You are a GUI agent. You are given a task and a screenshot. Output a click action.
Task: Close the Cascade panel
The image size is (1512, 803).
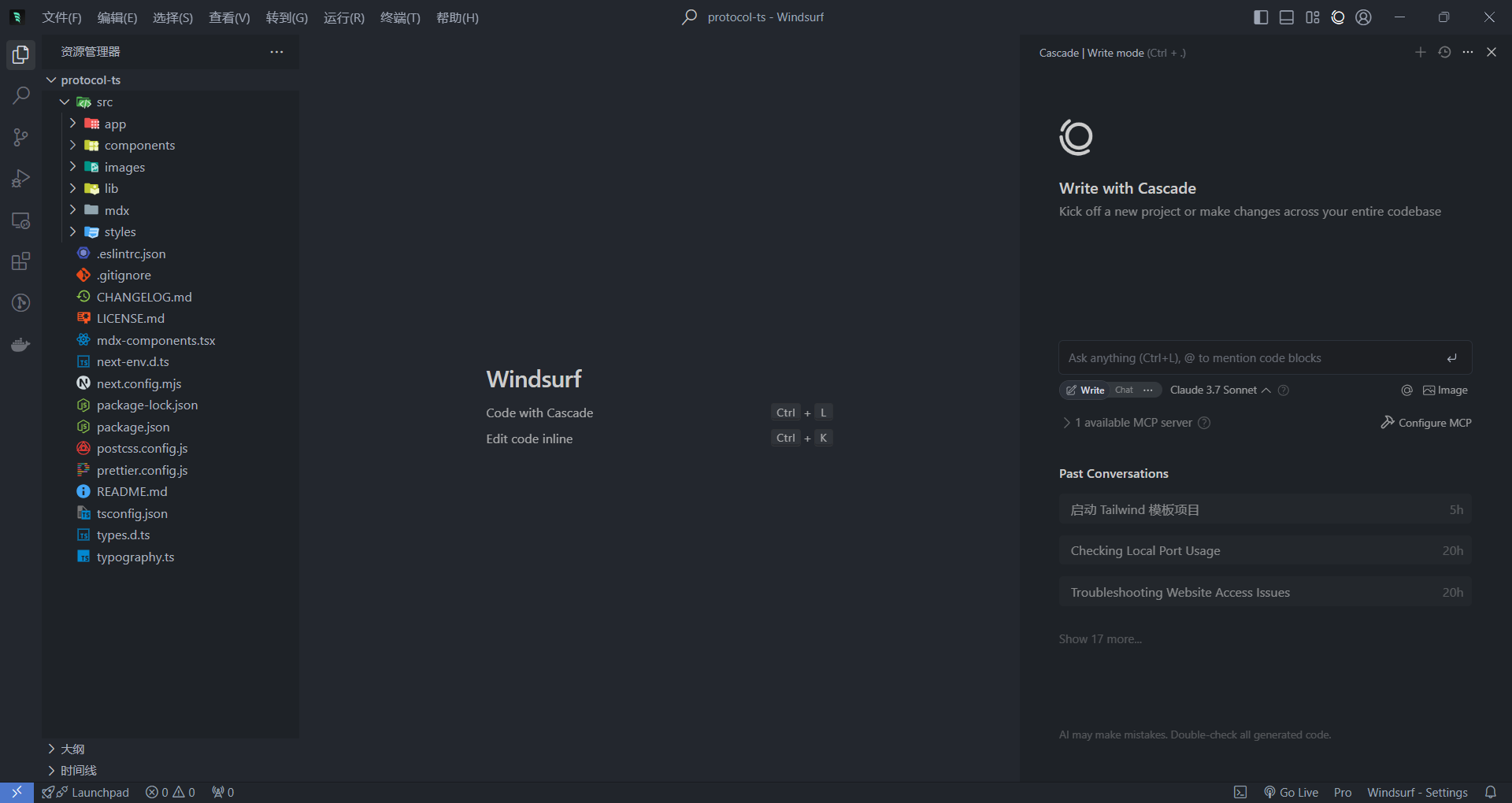pyautogui.click(x=1492, y=52)
